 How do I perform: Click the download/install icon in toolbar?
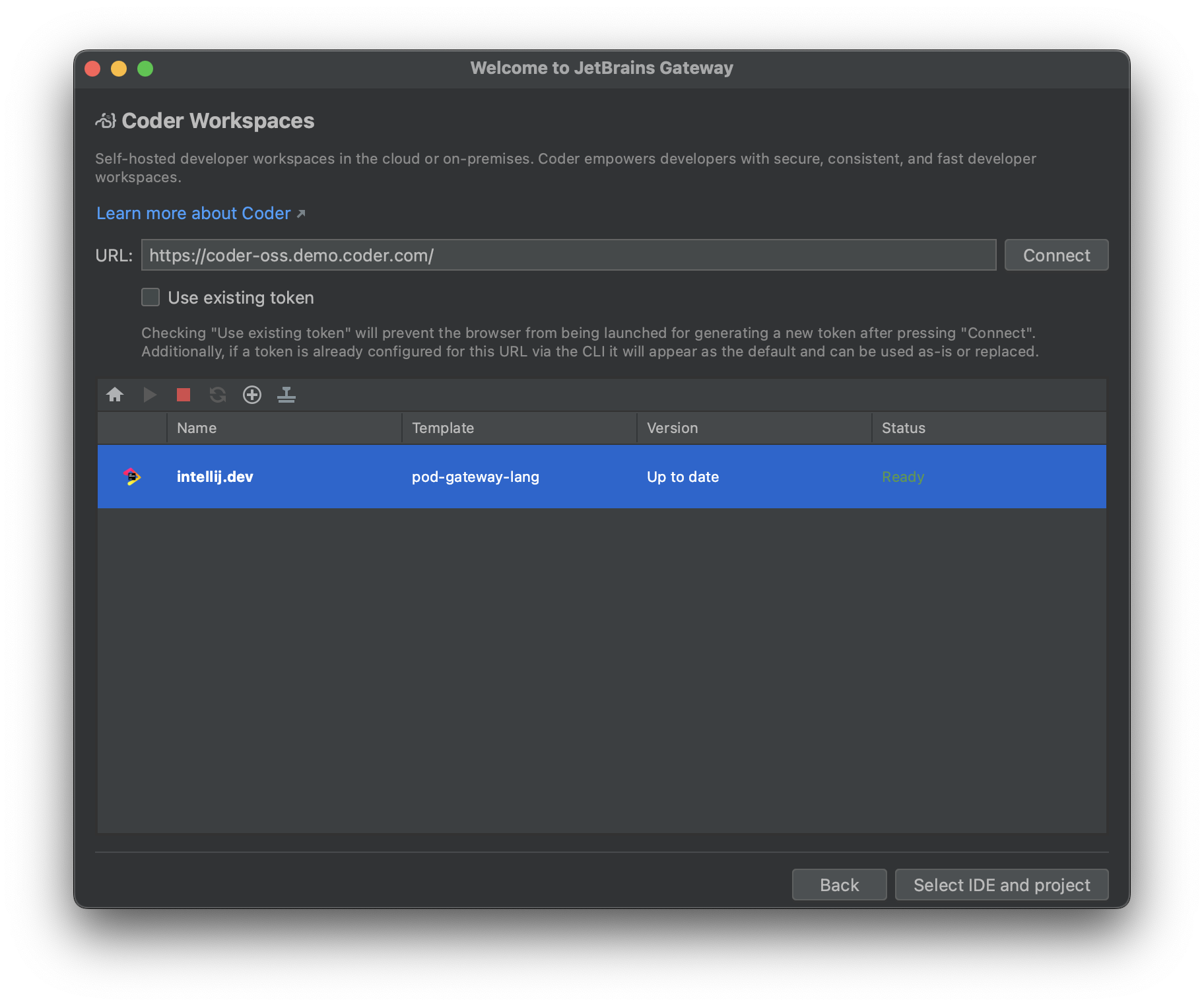point(286,395)
